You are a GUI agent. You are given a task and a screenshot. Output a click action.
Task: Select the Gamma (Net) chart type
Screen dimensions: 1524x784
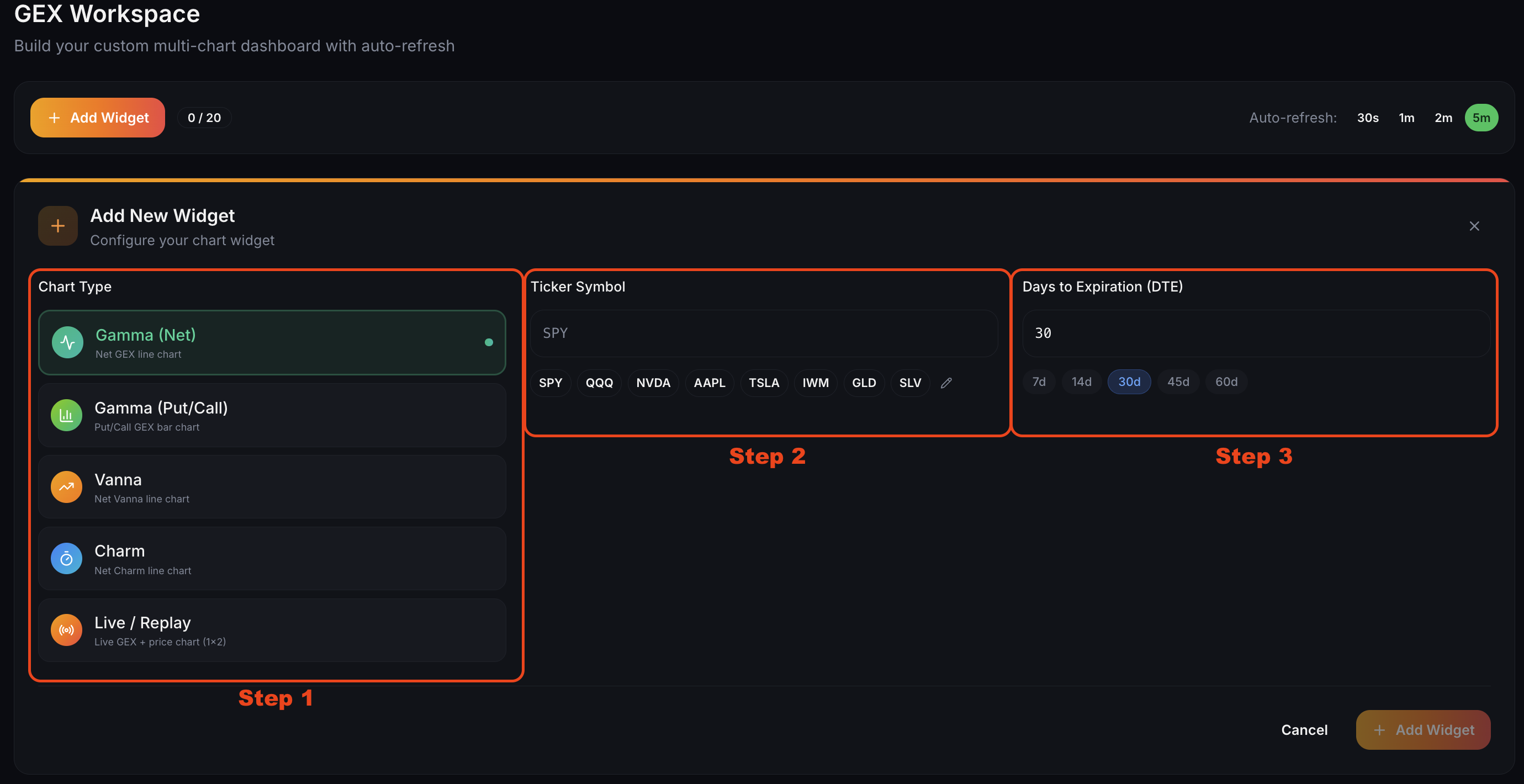(x=272, y=343)
